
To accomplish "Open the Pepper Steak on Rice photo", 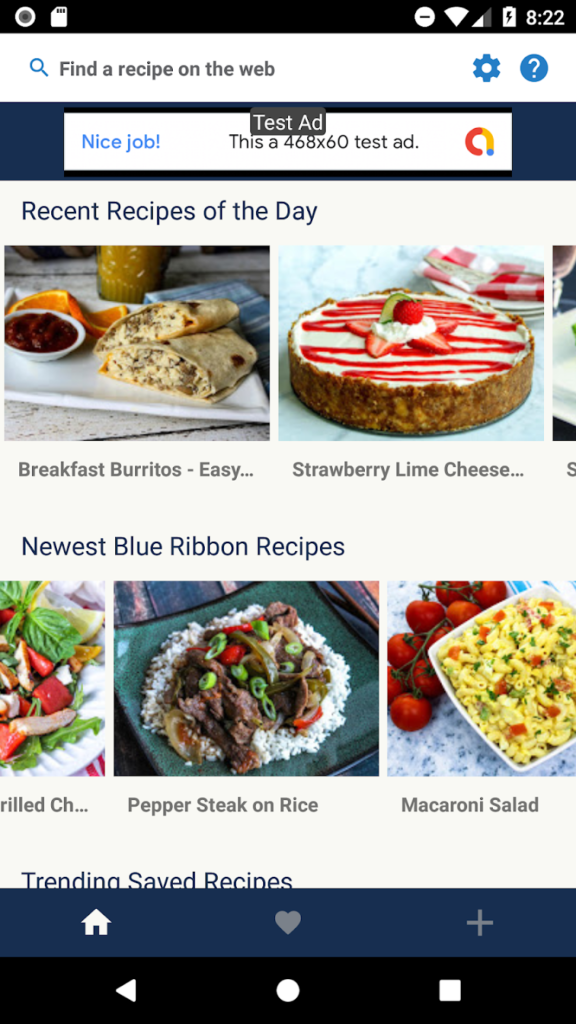I will tap(246, 679).
